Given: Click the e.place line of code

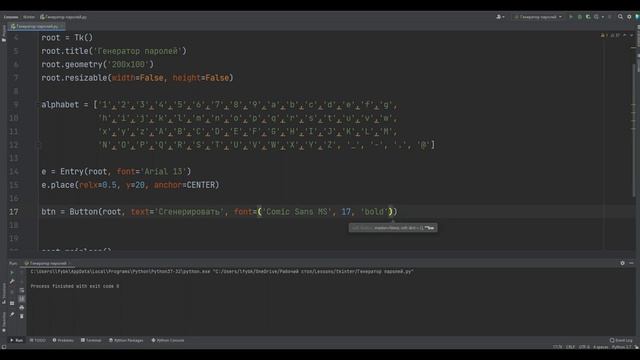Looking at the screenshot, I should [x=130, y=185].
